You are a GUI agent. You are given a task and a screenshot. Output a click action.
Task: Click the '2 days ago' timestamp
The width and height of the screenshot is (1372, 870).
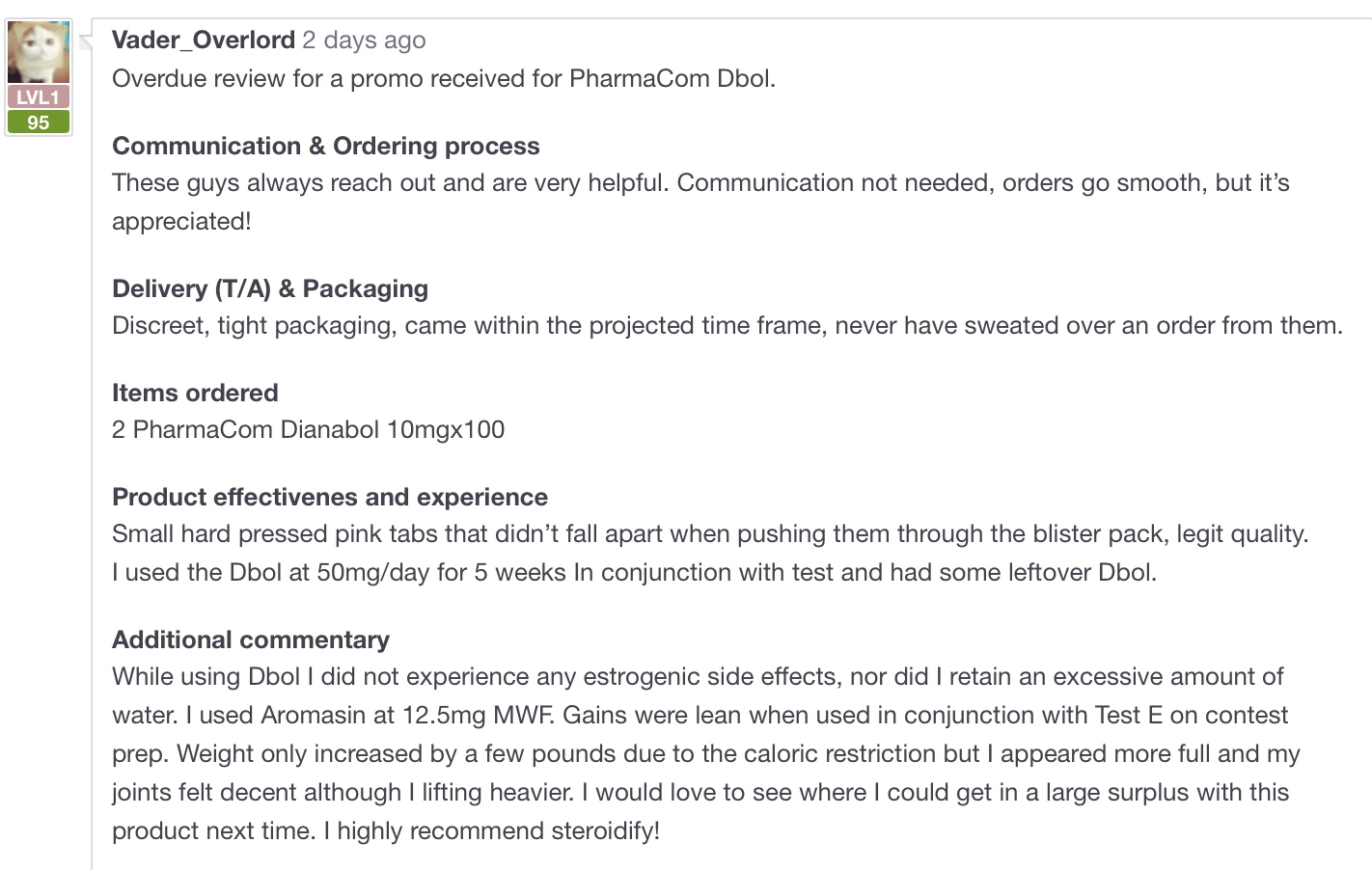click(364, 40)
